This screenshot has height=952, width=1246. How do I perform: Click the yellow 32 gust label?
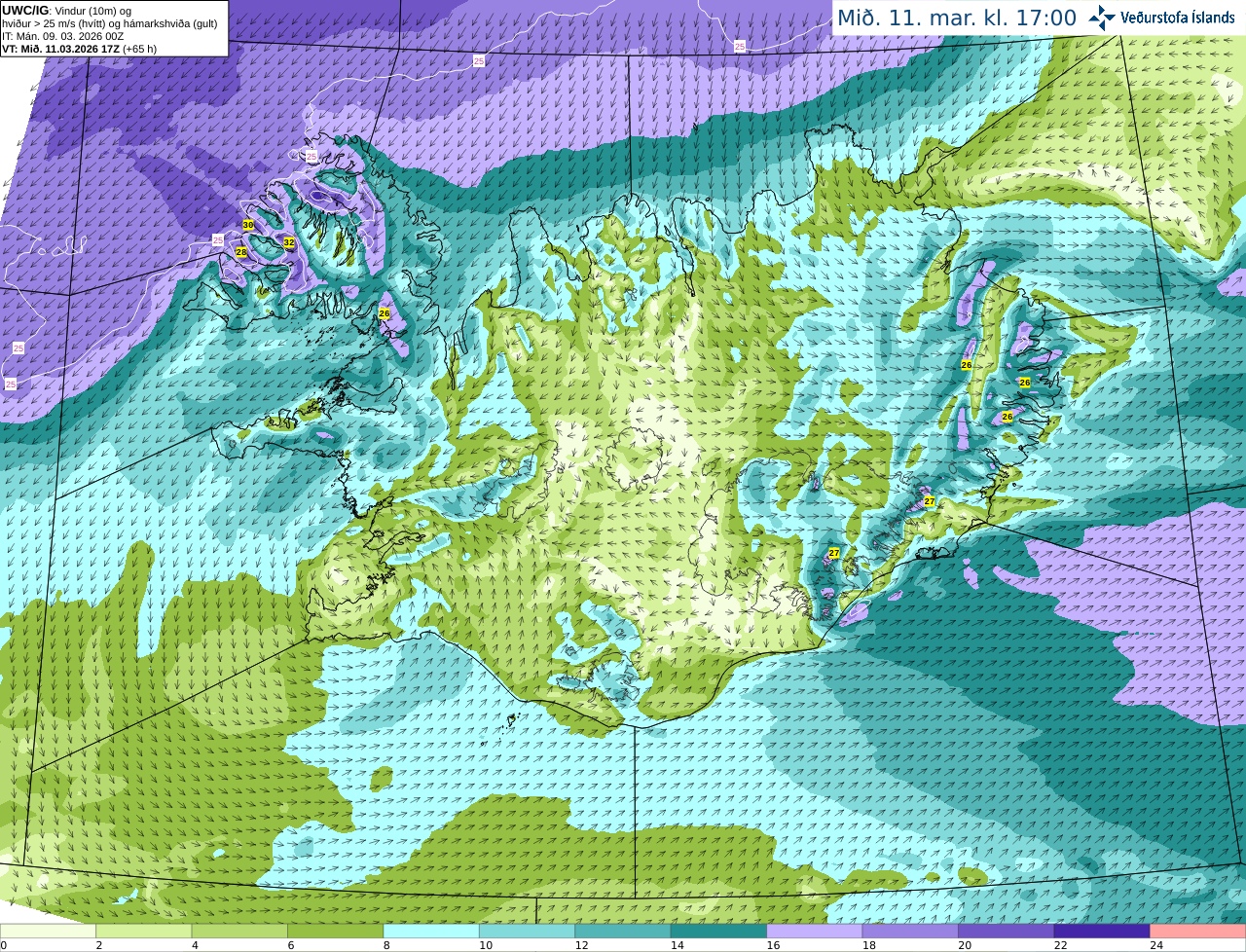pos(289,242)
